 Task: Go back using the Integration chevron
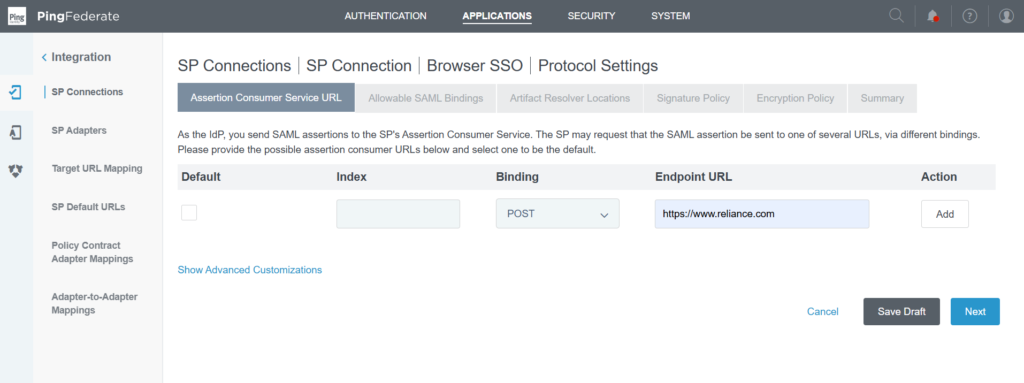(x=44, y=58)
